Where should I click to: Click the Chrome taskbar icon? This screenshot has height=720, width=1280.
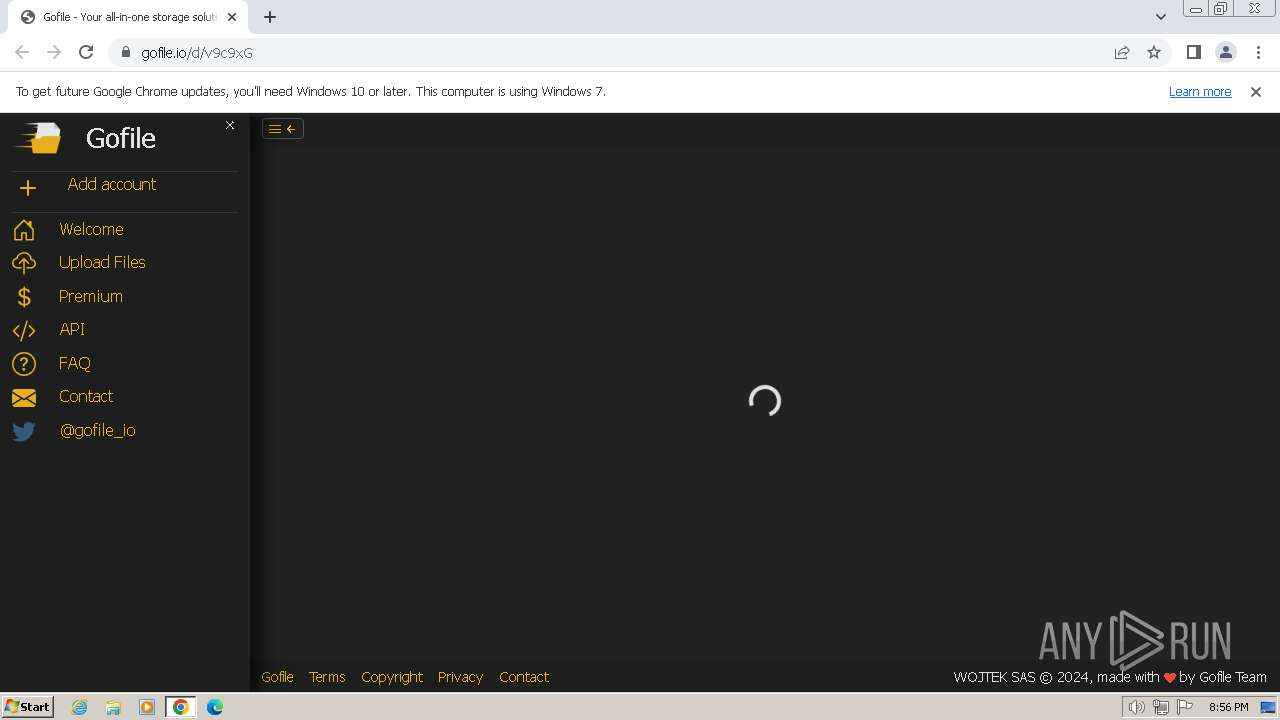pos(181,707)
